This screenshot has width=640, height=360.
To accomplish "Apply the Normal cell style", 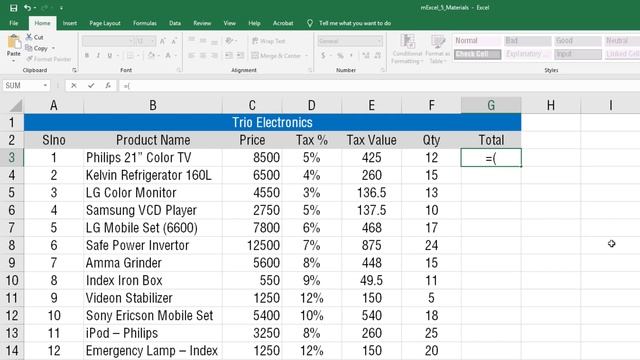I will 478,41.
